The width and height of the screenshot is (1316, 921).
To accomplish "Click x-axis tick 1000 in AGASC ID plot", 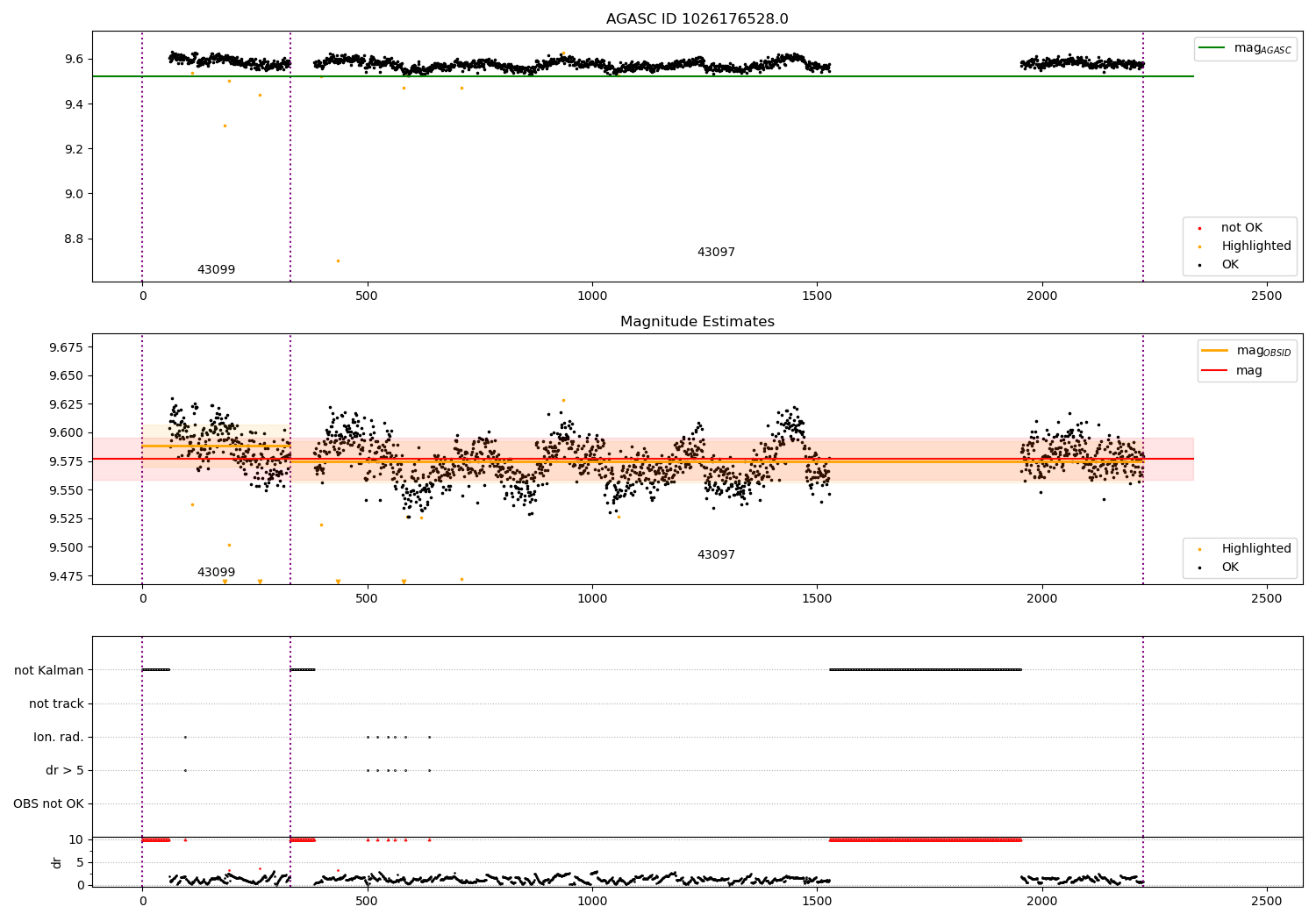I will pos(592,296).
